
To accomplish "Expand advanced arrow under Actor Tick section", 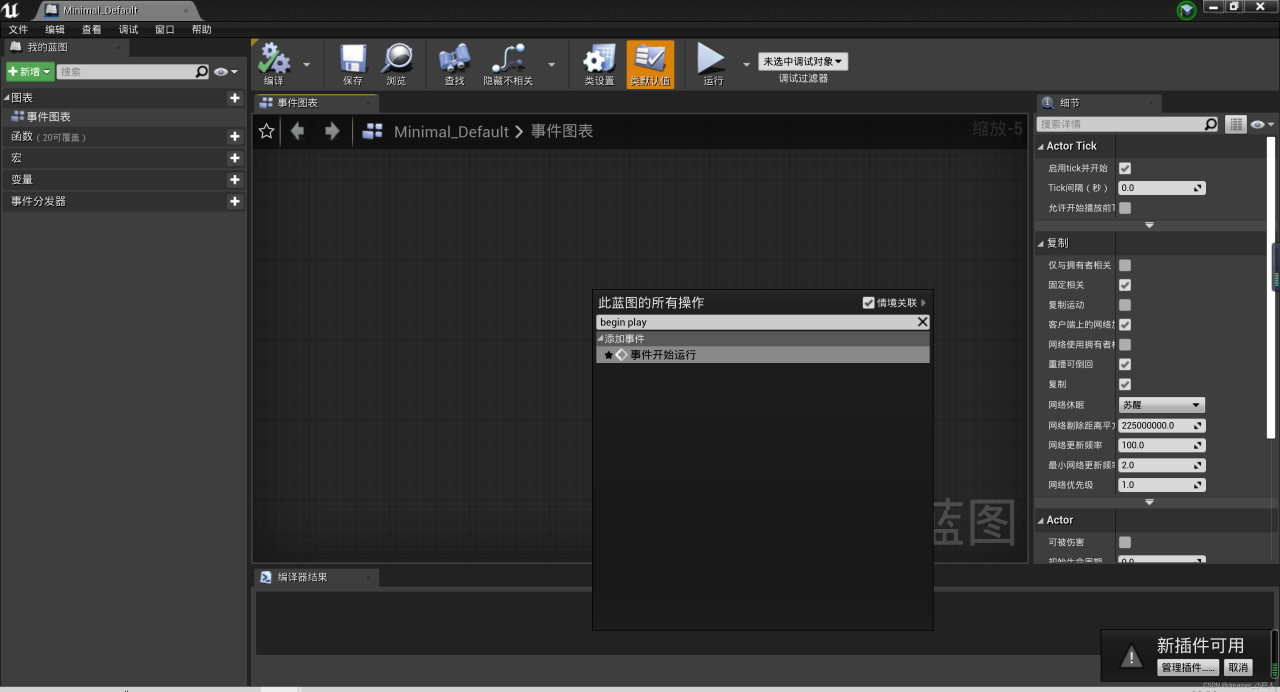I will pos(1149,225).
